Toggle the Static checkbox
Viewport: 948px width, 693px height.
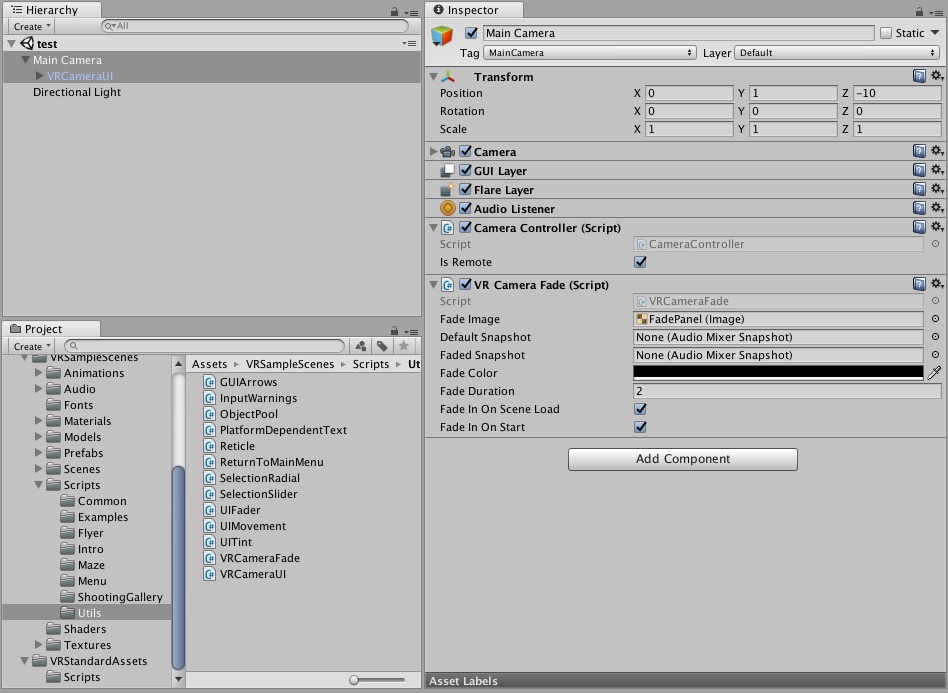[x=886, y=33]
